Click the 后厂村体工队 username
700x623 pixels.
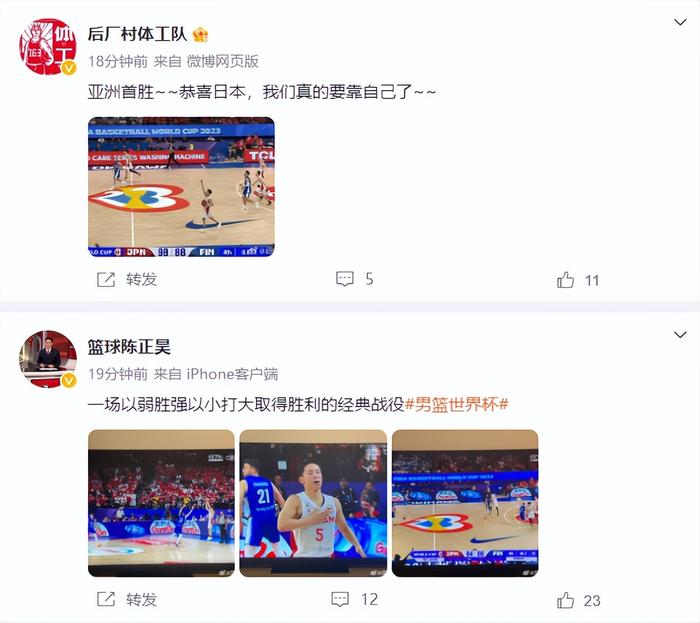[x=137, y=34]
